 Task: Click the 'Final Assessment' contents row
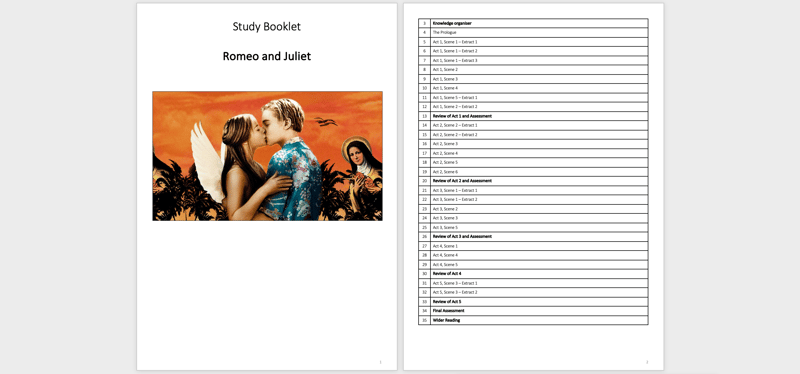click(533, 311)
